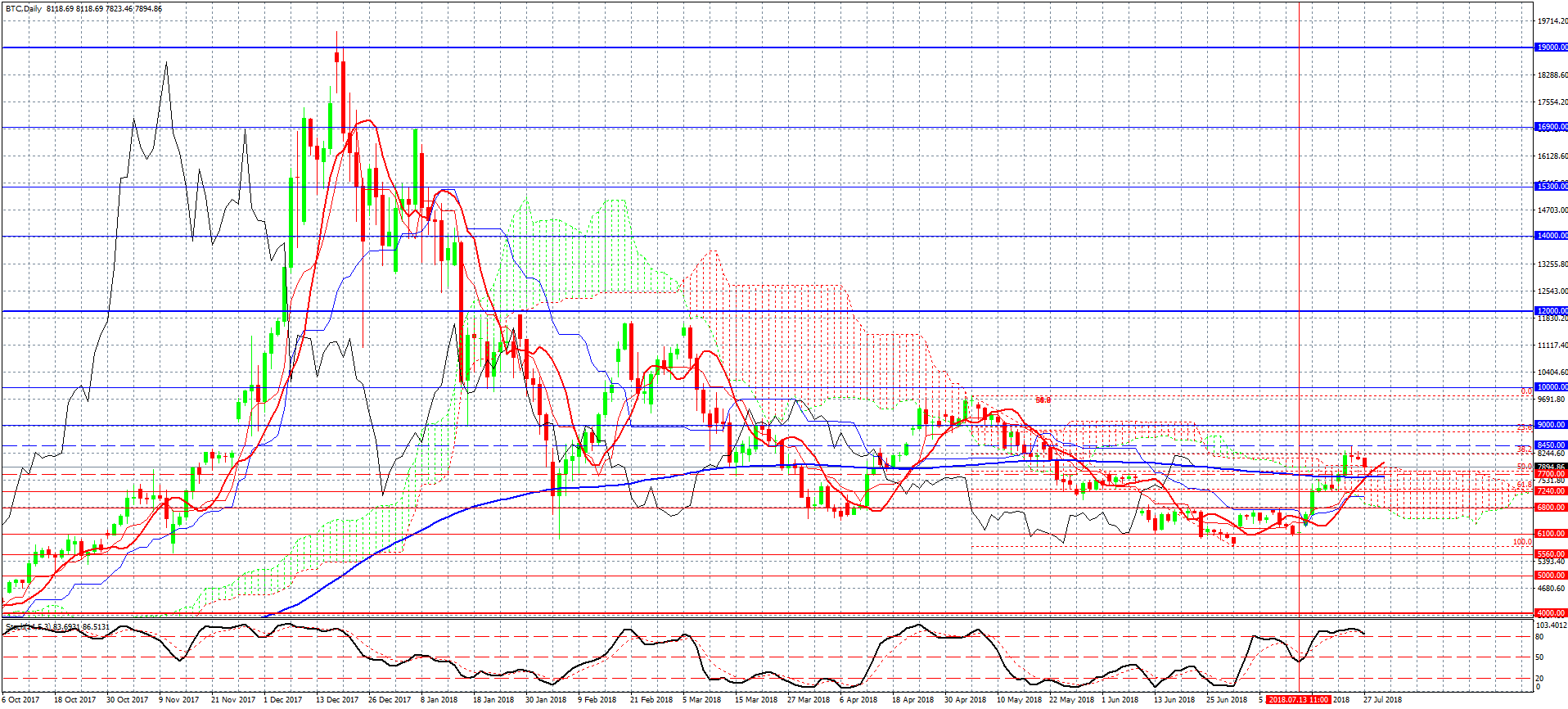
Task: Click the black 7894.86 current price label
Action: (x=1551, y=467)
